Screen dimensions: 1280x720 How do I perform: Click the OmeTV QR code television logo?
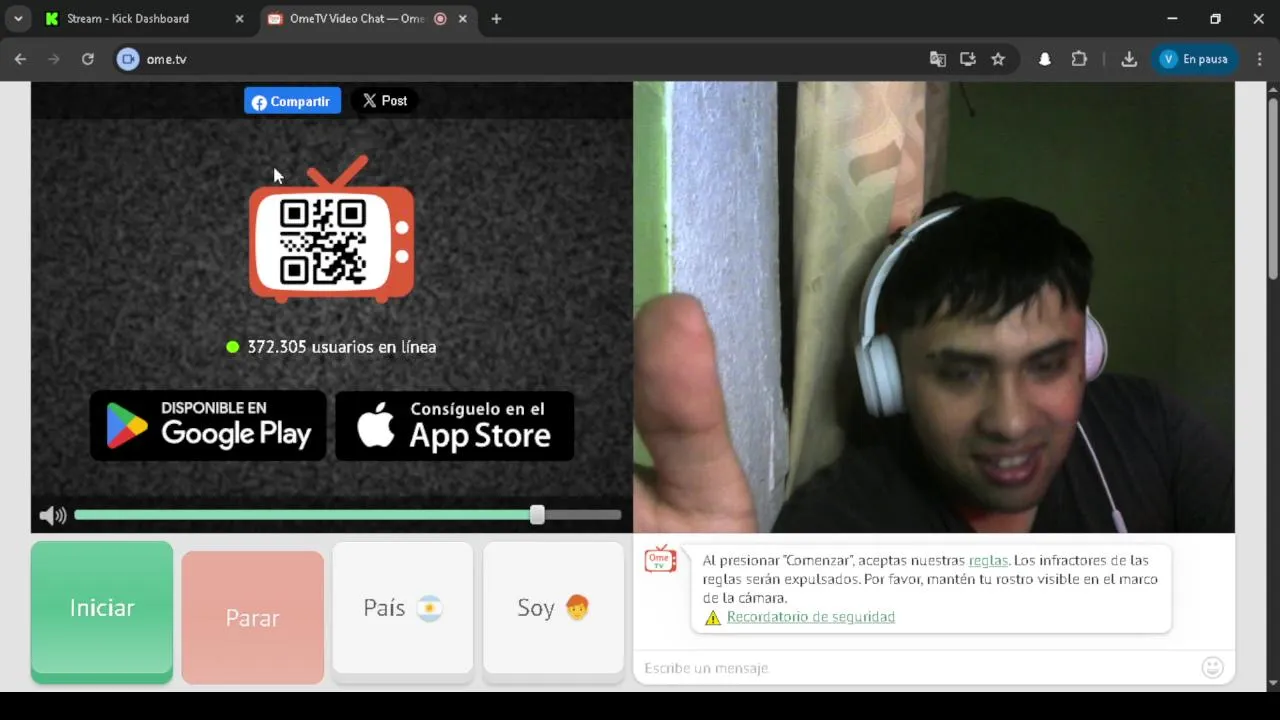point(331,229)
